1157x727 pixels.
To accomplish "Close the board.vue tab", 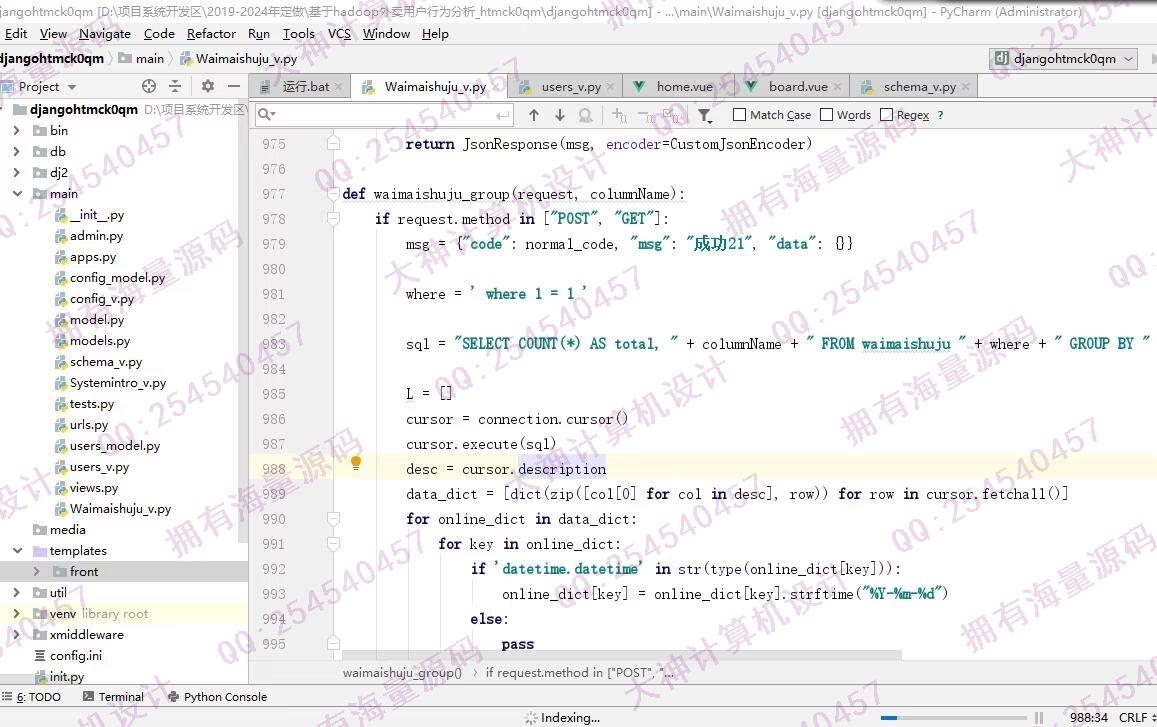I will (837, 87).
